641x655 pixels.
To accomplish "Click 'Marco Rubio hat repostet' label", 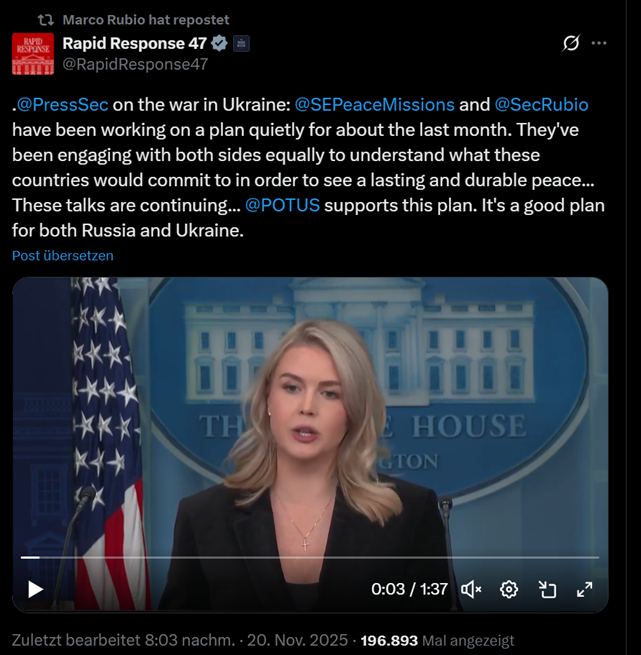I will (x=146, y=20).
